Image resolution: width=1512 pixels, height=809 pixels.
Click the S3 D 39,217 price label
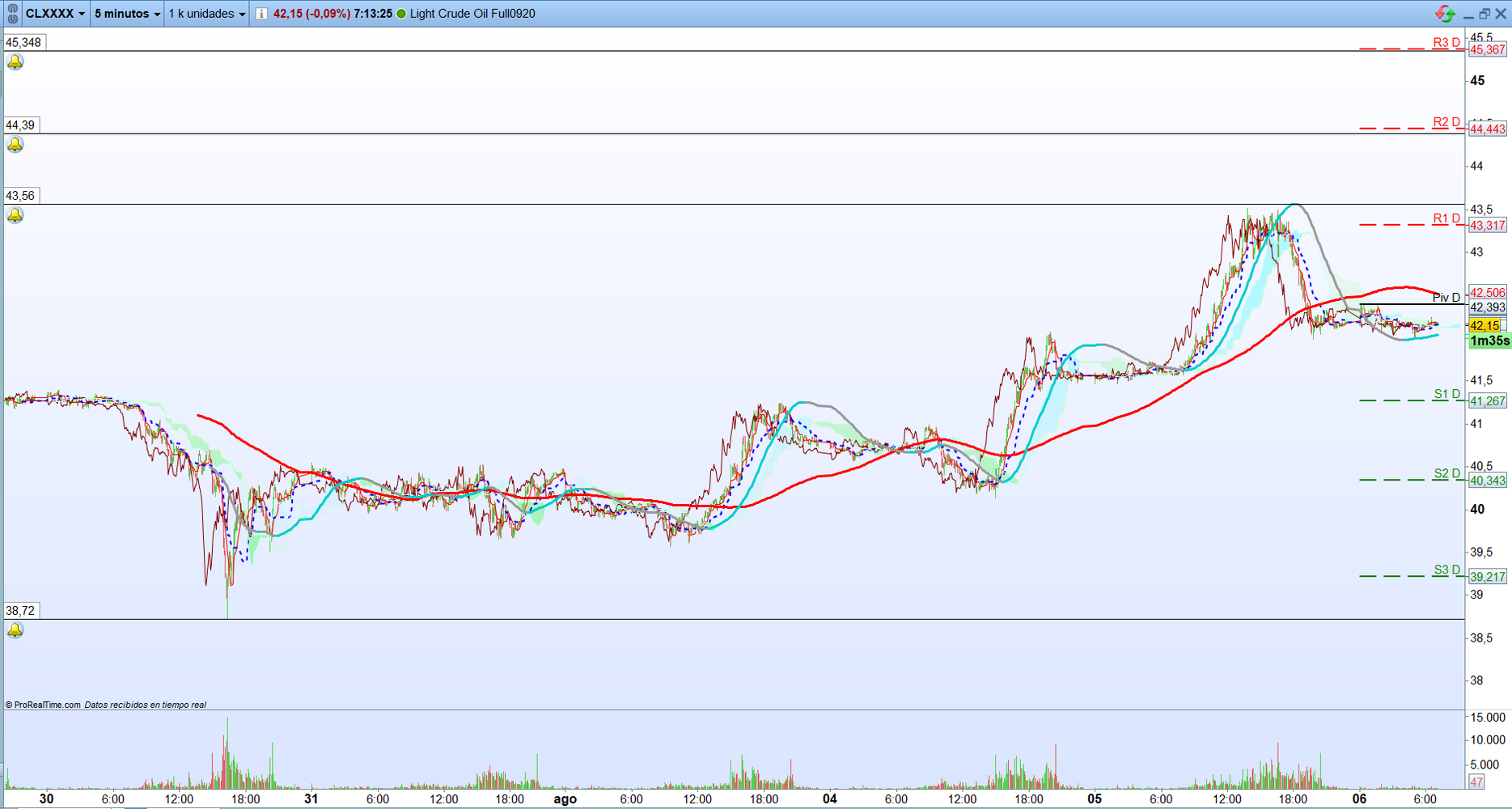1487,577
